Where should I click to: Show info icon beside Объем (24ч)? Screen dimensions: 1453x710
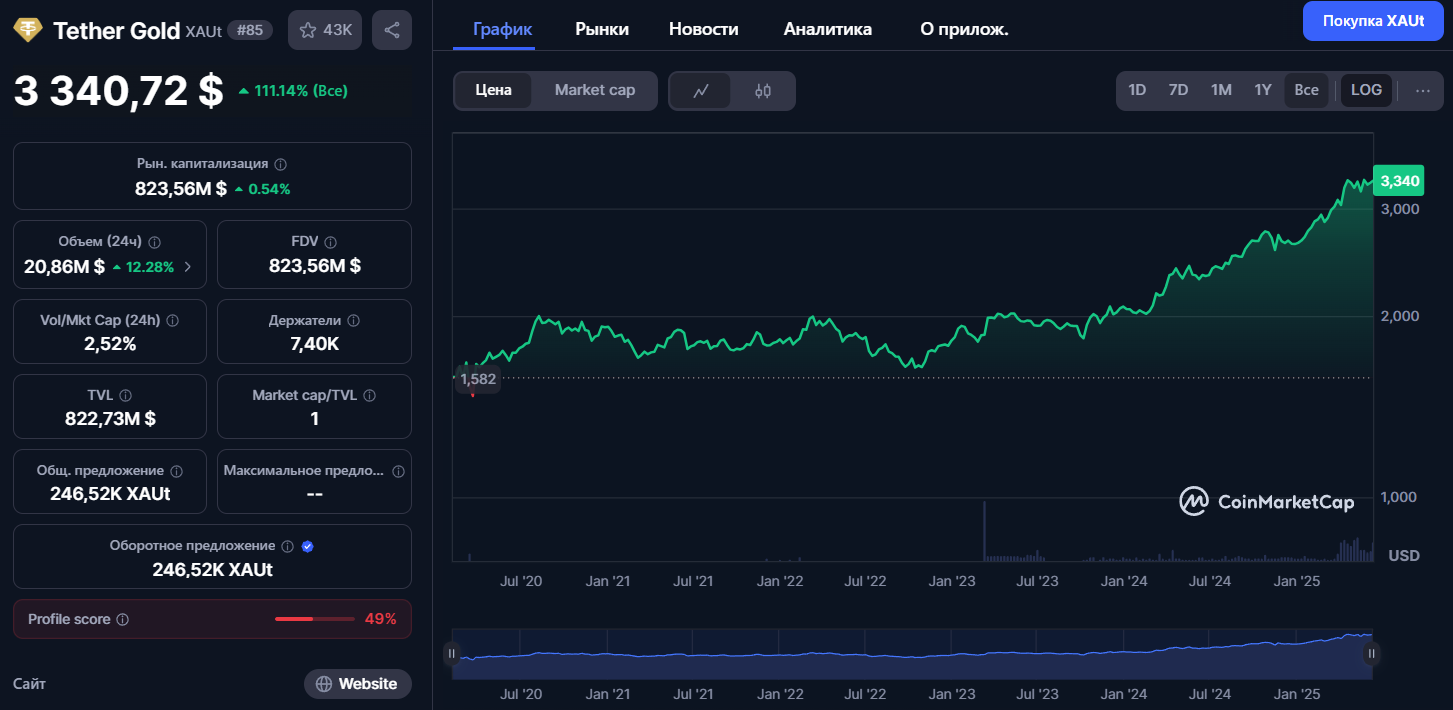(x=155, y=242)
